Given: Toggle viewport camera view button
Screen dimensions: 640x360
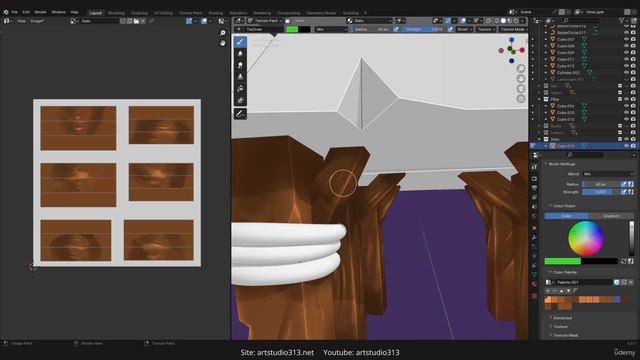Looking at the screenshot, I should (521, 89).
